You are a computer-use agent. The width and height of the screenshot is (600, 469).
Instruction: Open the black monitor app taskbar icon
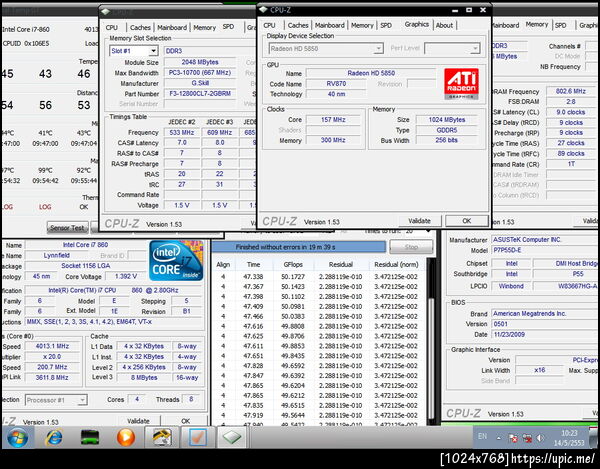[x=90, y=437]
